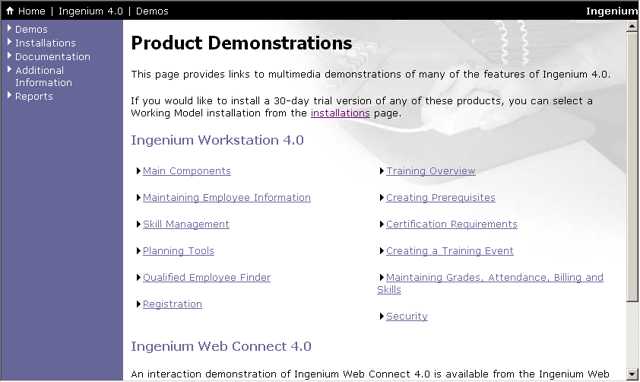Click bullet arrow beside Maintaining Employee Information
Image resolution: width=640 pixels, height=382 pixels.
[138, 197]
